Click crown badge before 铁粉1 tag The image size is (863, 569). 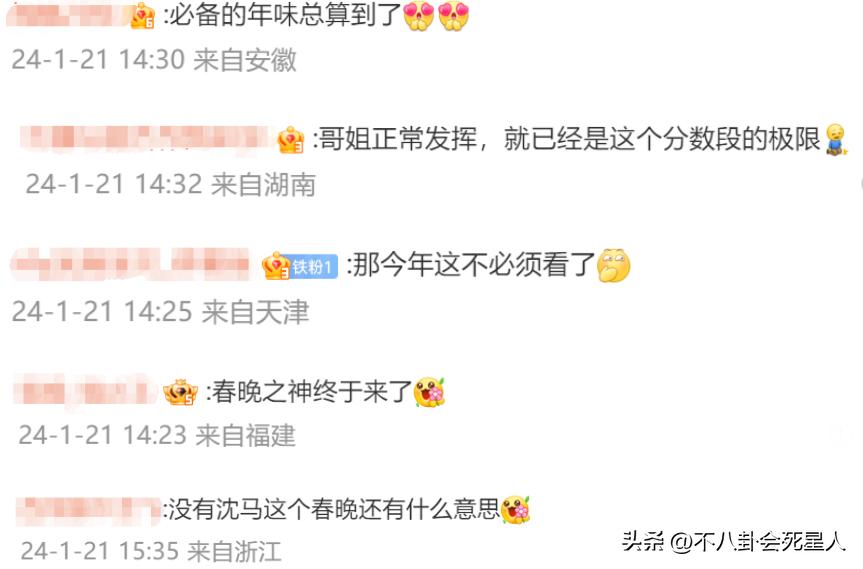click(x=276, y=266)
